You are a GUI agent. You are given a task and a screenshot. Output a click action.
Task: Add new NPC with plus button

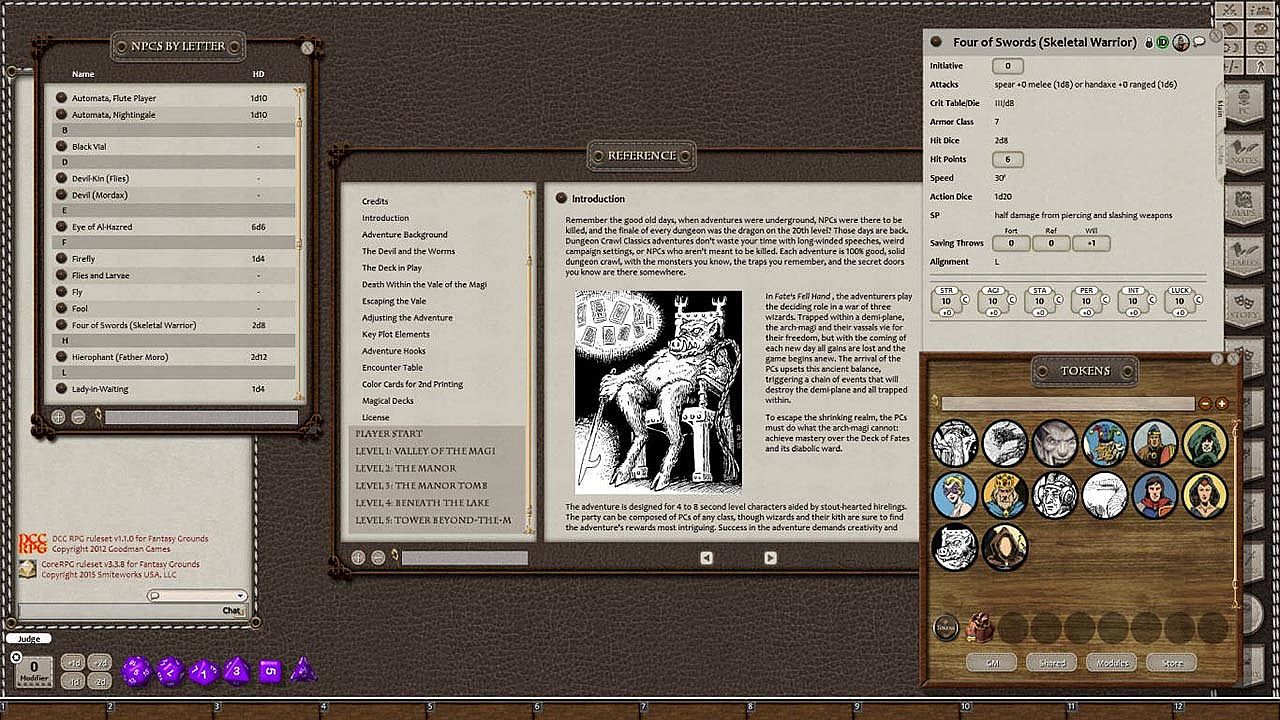click(x=58, y=417)
